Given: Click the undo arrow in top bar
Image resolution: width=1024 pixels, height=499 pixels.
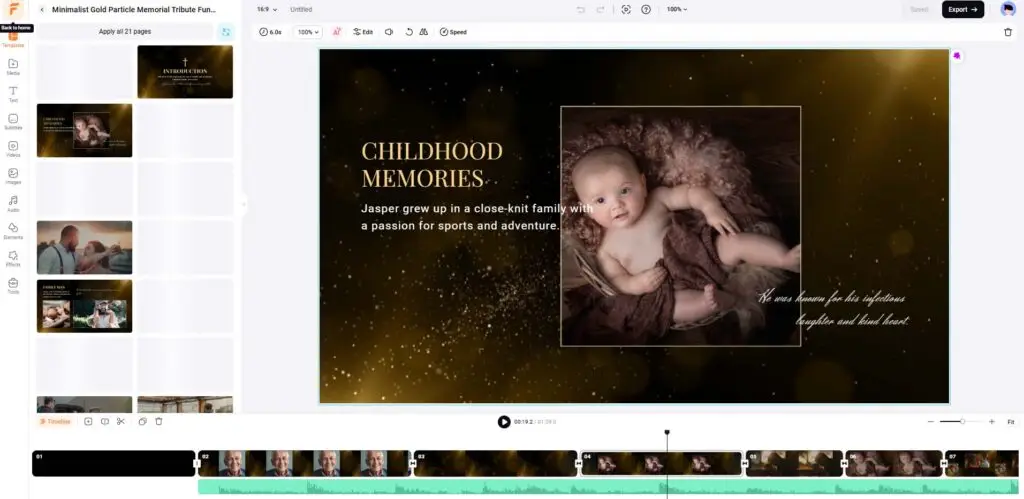Looking at the screenshot, I should 581,9.
